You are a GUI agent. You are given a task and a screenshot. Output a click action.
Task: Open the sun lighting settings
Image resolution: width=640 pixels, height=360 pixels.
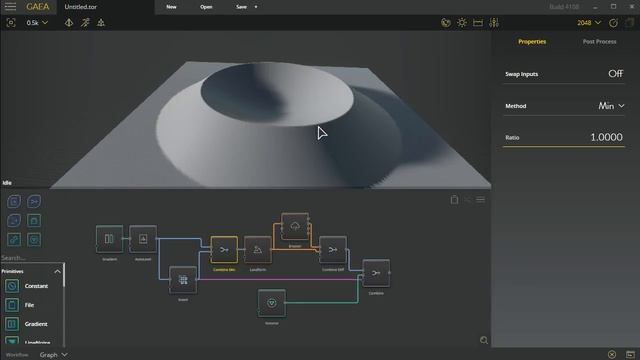tap(462, 23)
